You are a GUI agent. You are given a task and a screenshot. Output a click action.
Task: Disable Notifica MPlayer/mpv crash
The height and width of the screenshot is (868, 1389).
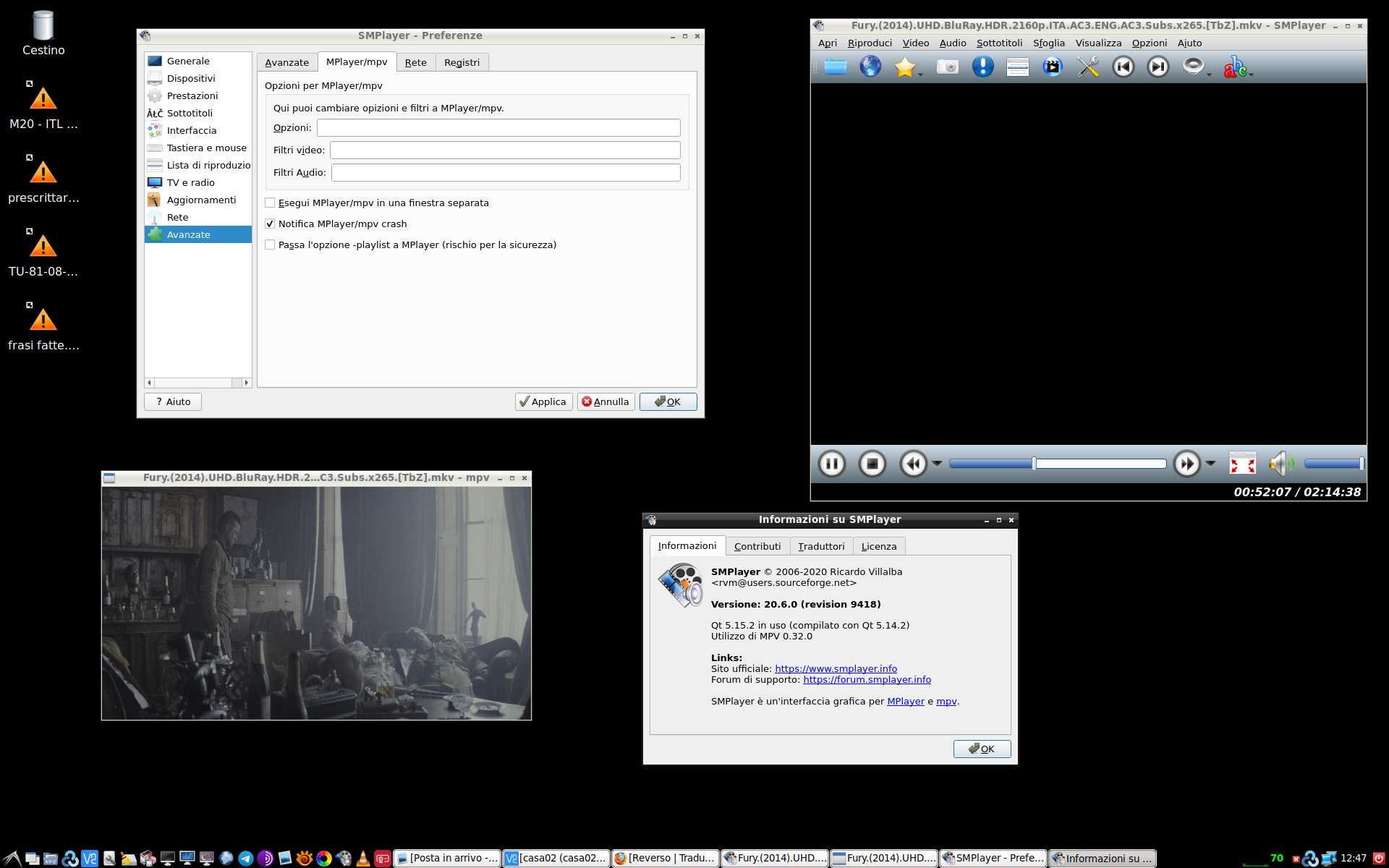(x=270, y=224)
